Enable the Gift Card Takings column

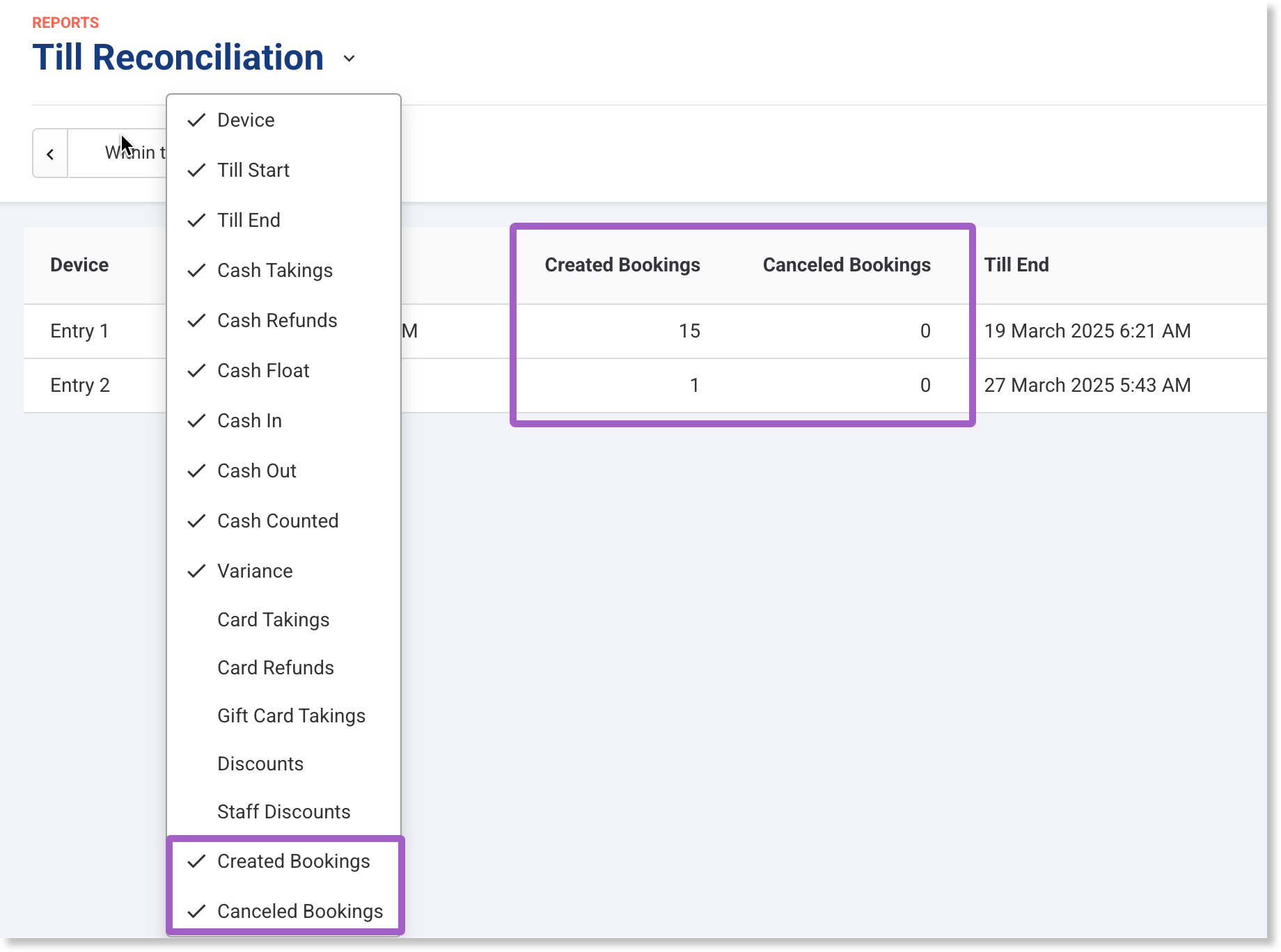tap(291, 716)
